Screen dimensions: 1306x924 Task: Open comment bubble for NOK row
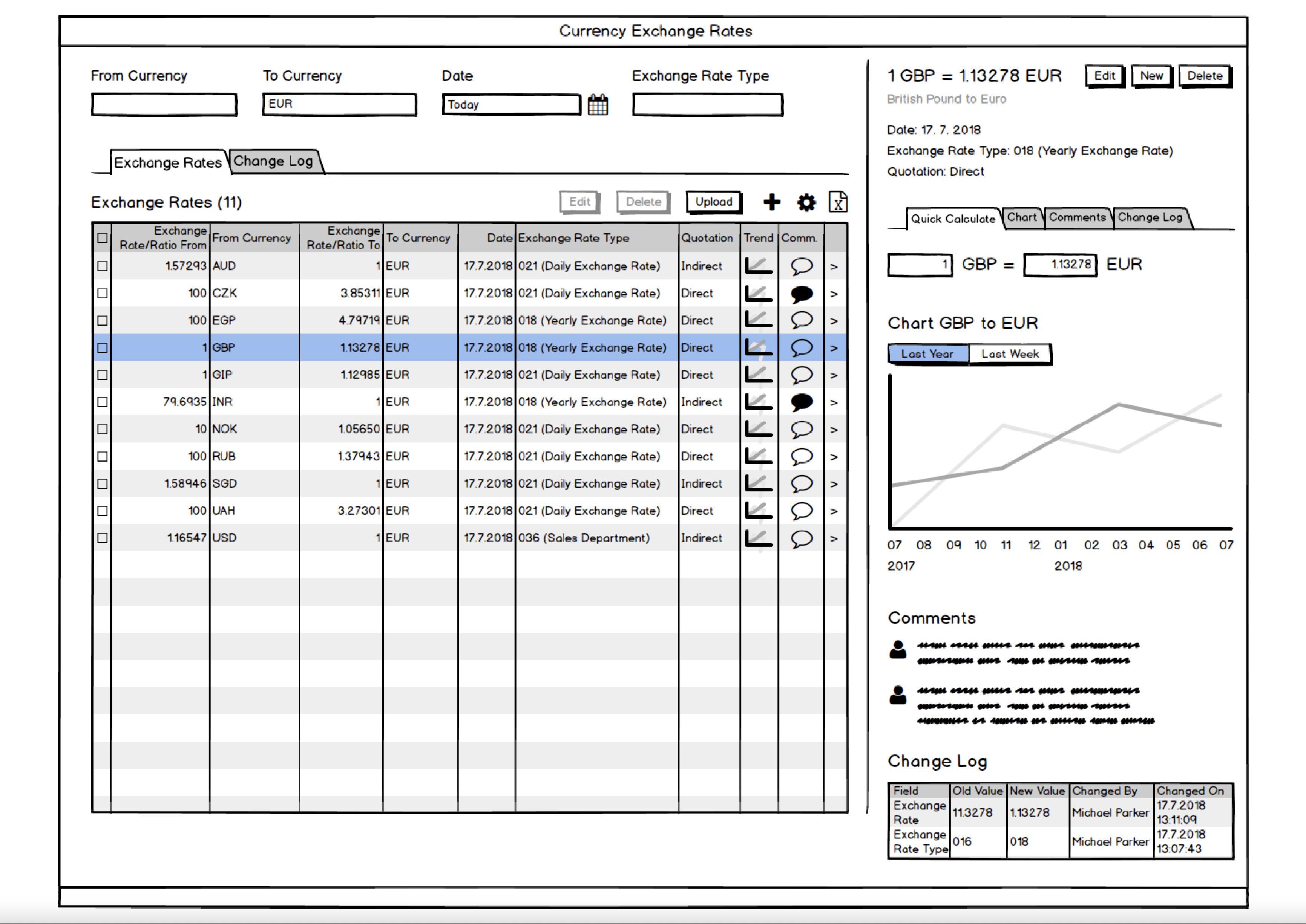(801, 429)
